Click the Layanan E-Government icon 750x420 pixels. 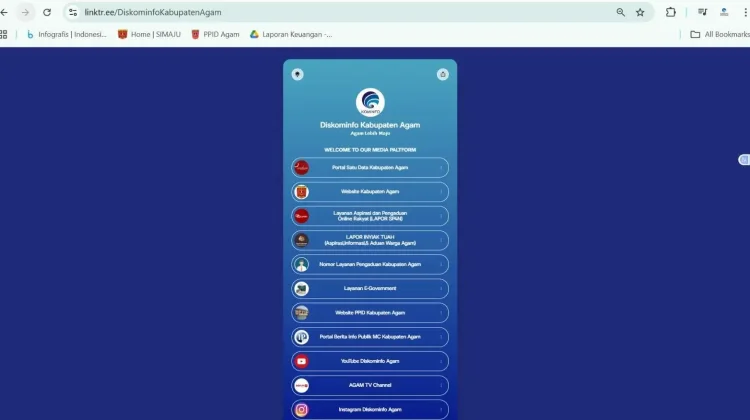point(301,289)
